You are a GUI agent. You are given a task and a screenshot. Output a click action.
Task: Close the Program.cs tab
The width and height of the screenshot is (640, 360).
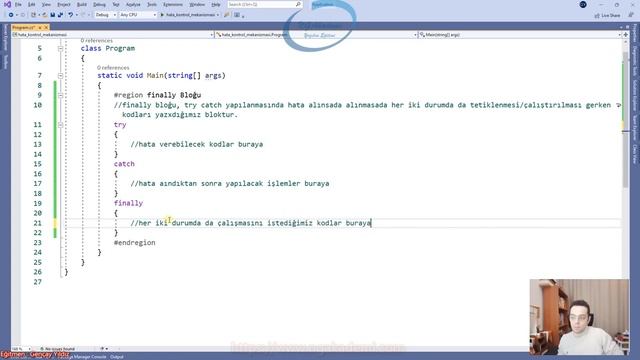click(46, 27)
